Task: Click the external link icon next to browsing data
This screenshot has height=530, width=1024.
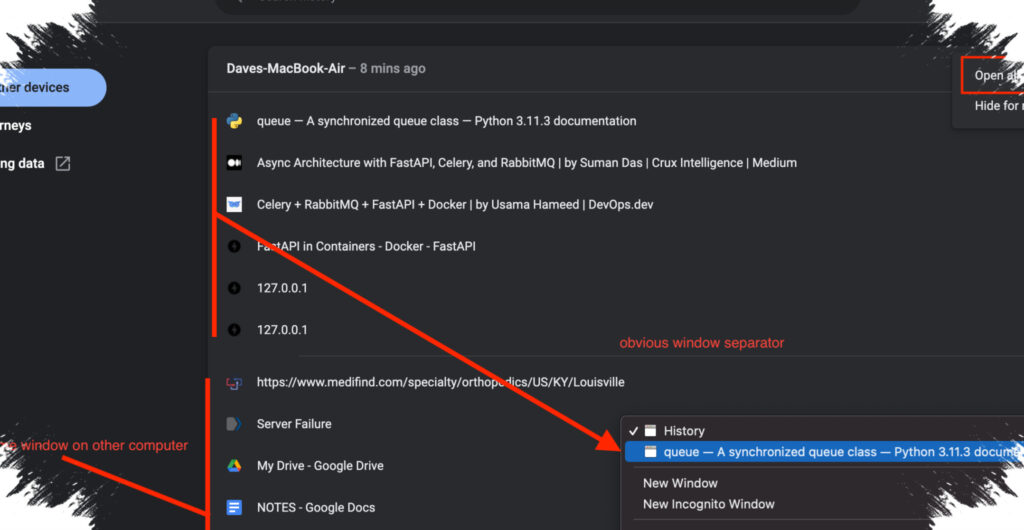Action: [63, 163]
